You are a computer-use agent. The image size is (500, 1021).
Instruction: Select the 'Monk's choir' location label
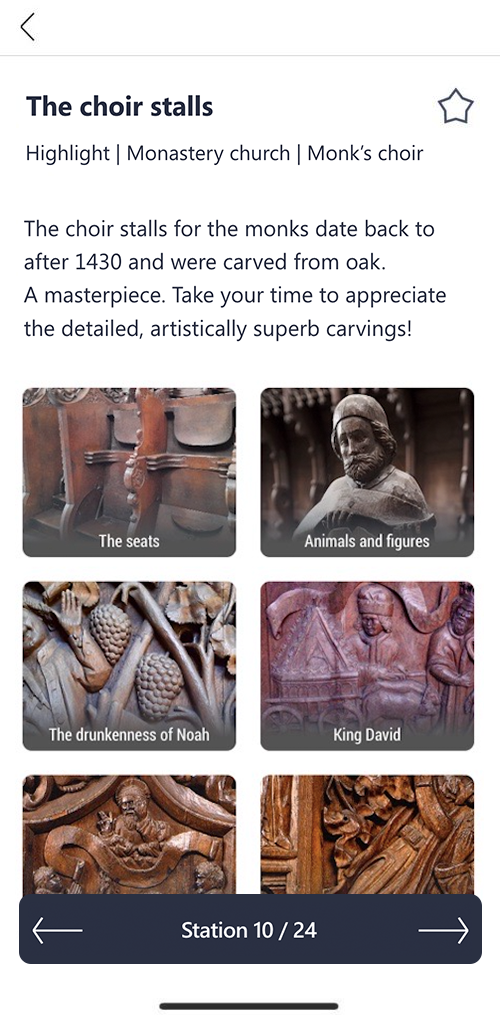365,153
